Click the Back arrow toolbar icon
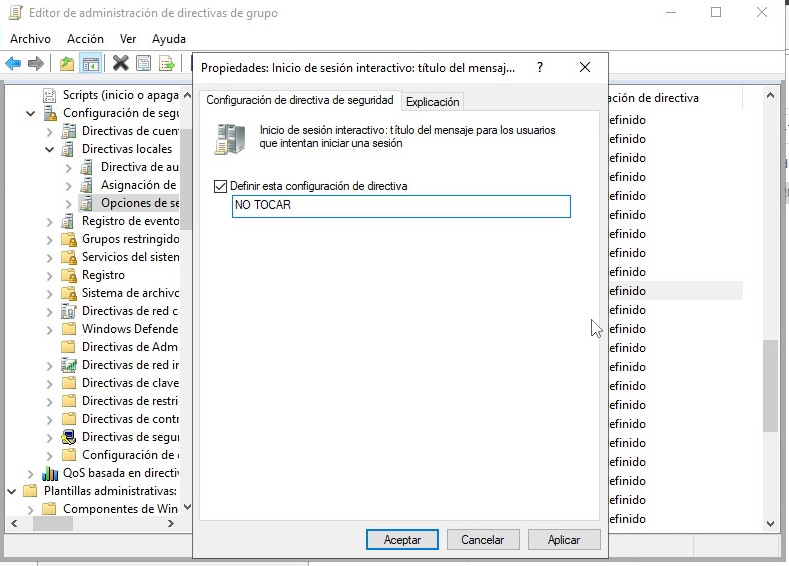Viewport: 789px width, 566px height. pyautogui.click(x=13, y=64)
